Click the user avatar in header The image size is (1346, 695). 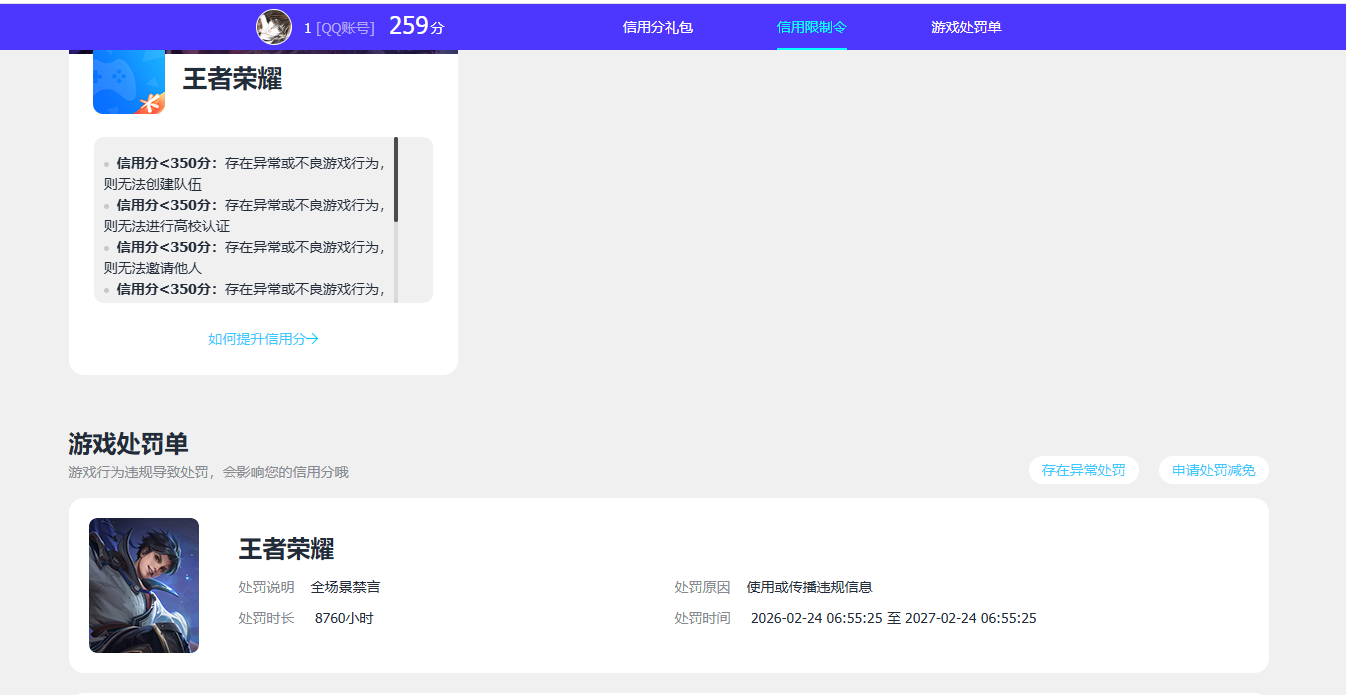[273, 27]
